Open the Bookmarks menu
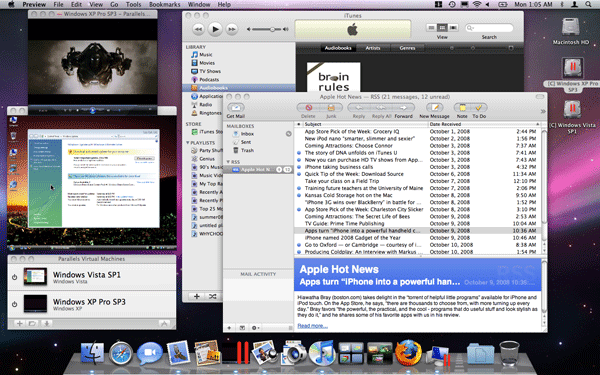The image size is (600, 375). tap(165, 5)
